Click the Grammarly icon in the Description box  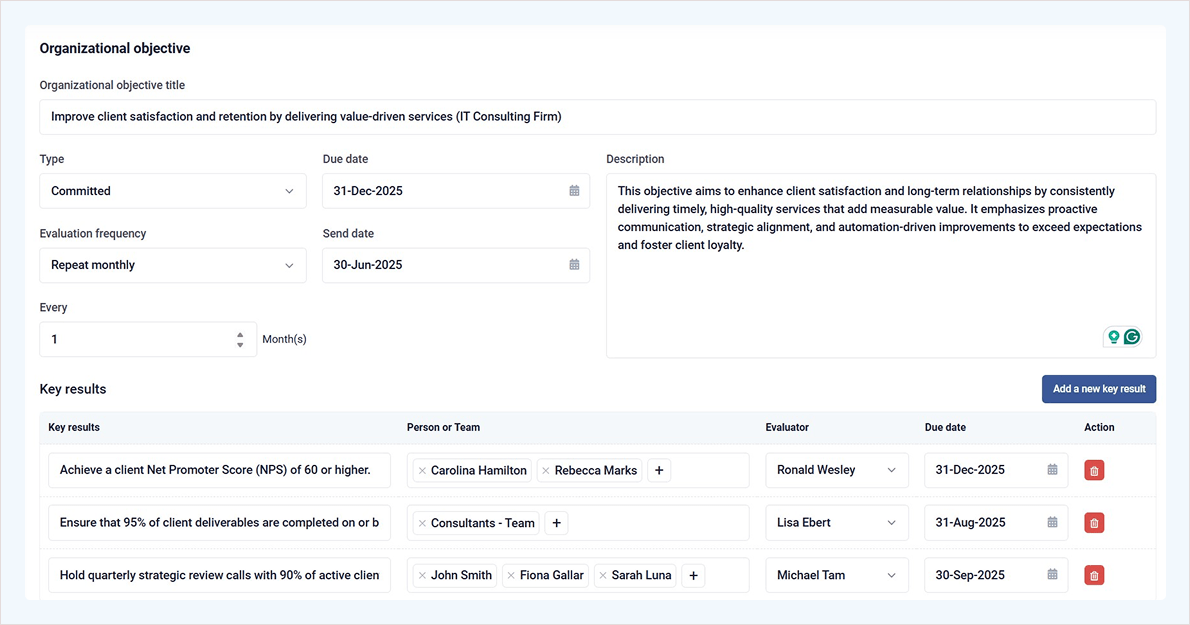tap(1134, 337)
